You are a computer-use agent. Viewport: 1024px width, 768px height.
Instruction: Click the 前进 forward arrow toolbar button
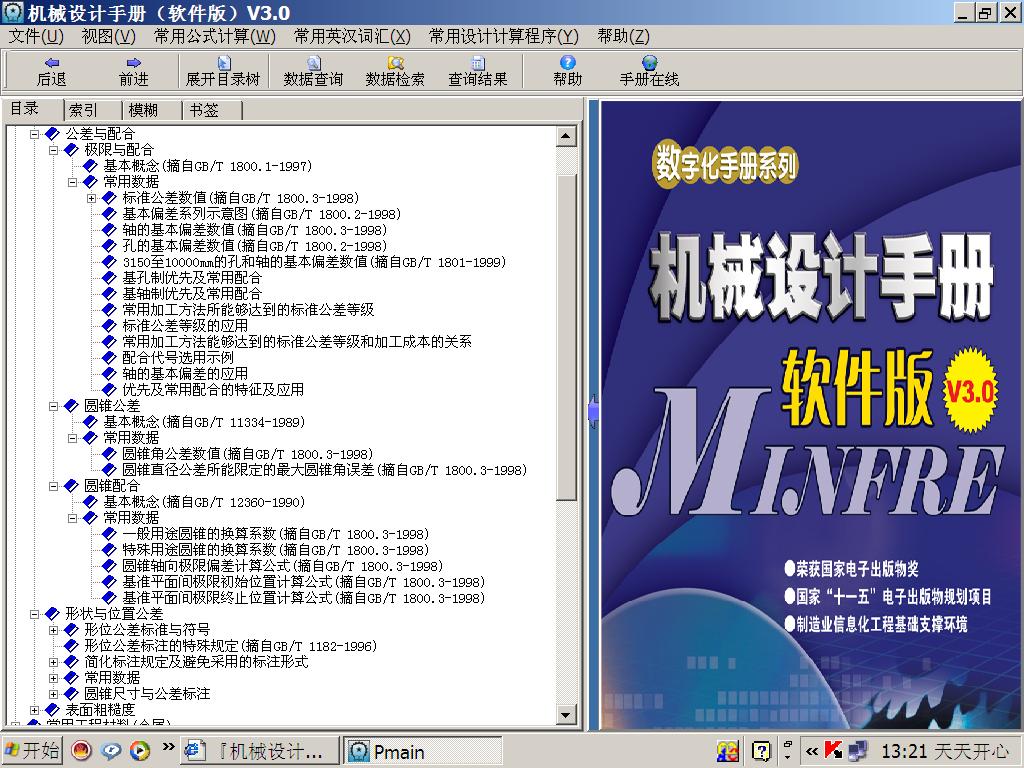(x=133, y=71)
